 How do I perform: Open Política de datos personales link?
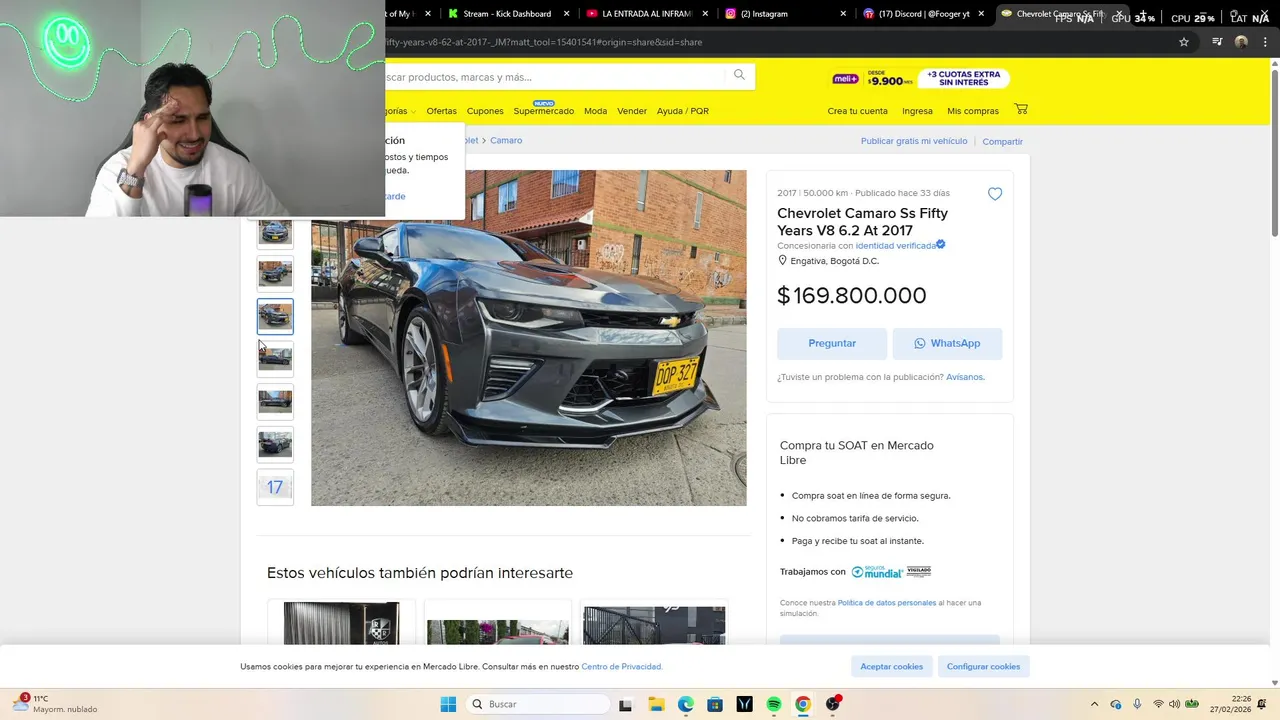coord(887,603)
